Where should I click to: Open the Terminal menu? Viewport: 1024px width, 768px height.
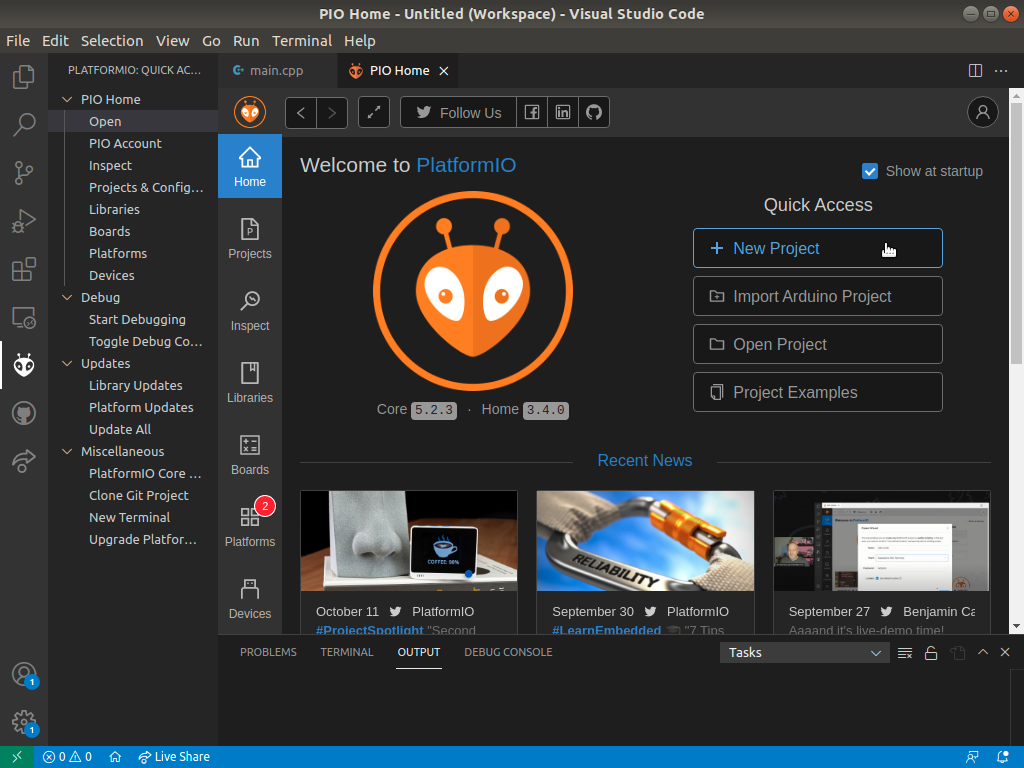[x=301, y=41]
